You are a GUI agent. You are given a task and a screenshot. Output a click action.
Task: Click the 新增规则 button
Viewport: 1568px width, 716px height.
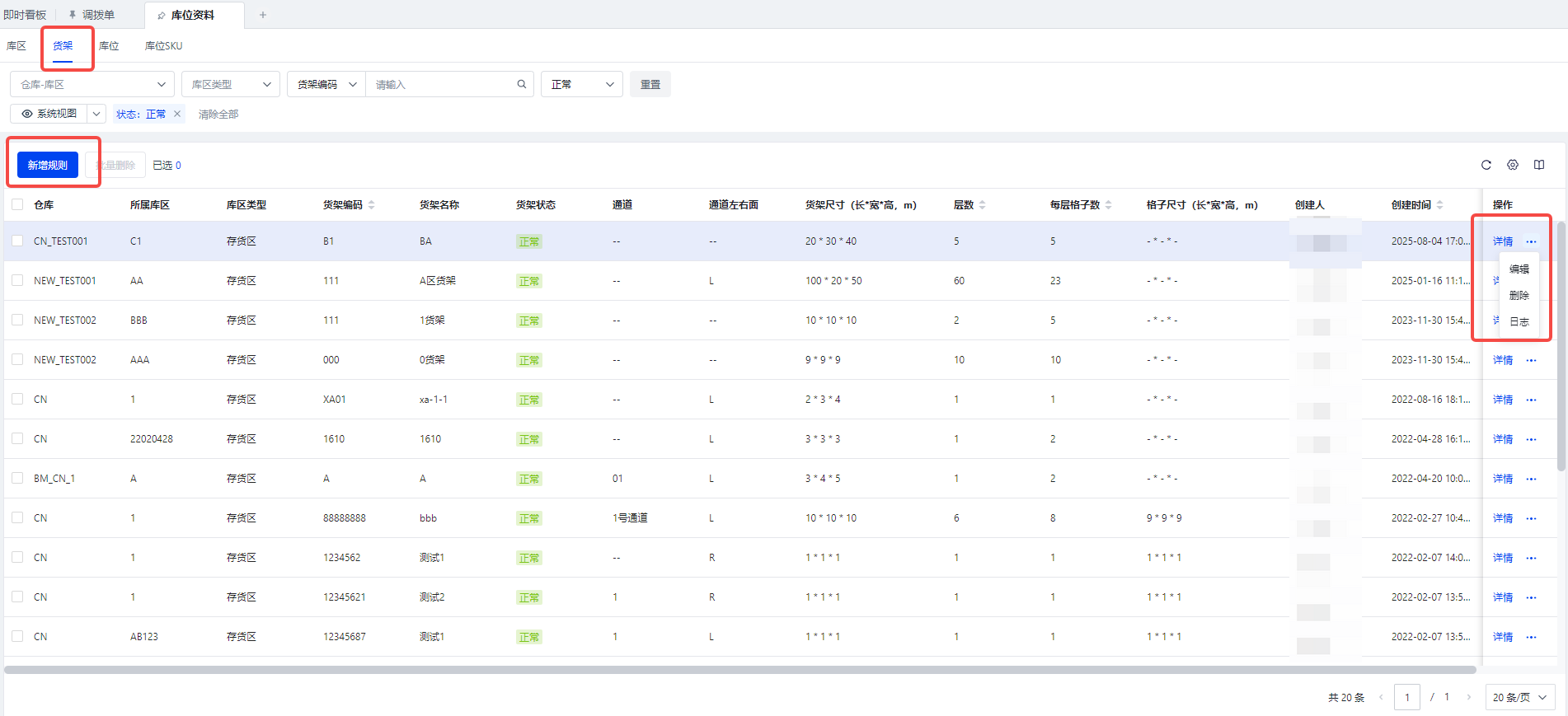pos(48,165)
